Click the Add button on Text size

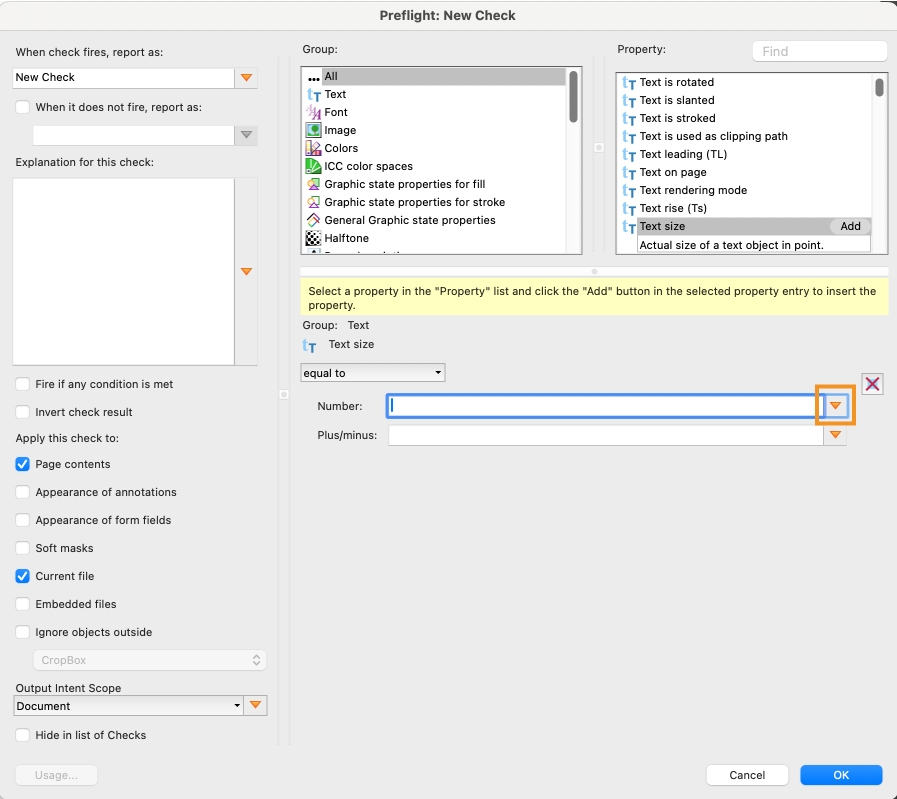(849, 226)
